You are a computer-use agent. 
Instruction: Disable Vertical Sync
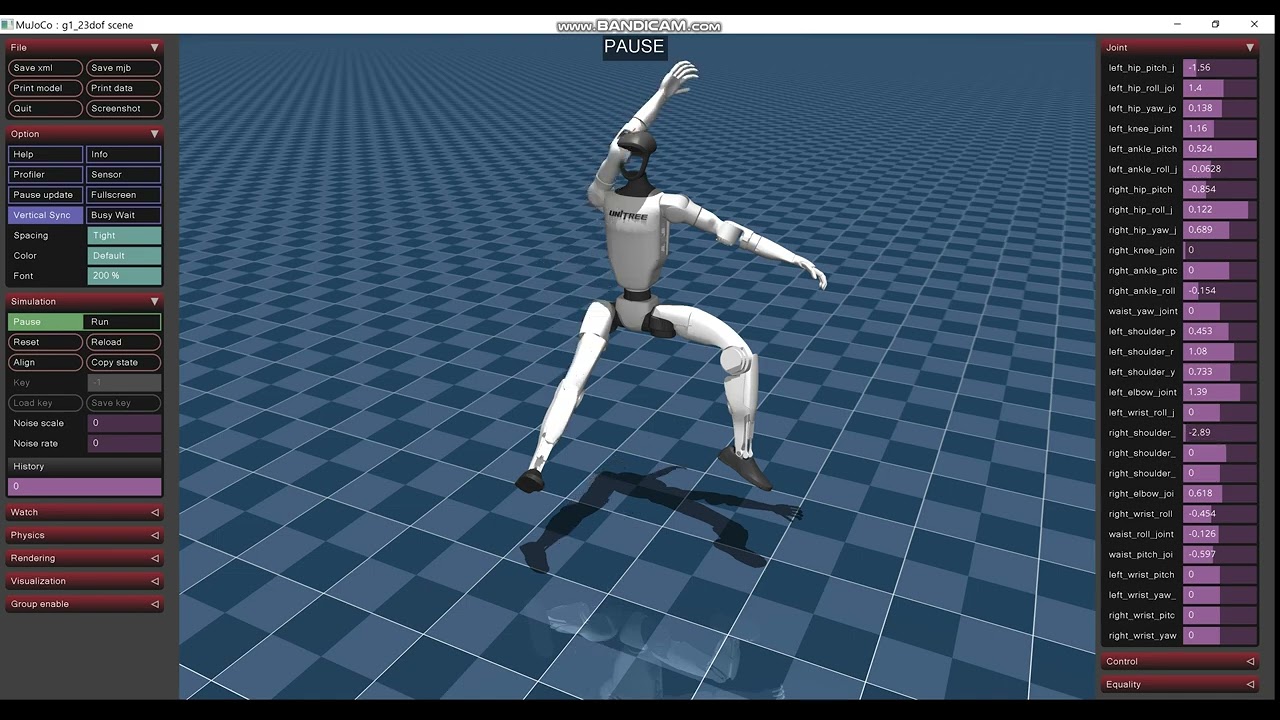(45, 215)
